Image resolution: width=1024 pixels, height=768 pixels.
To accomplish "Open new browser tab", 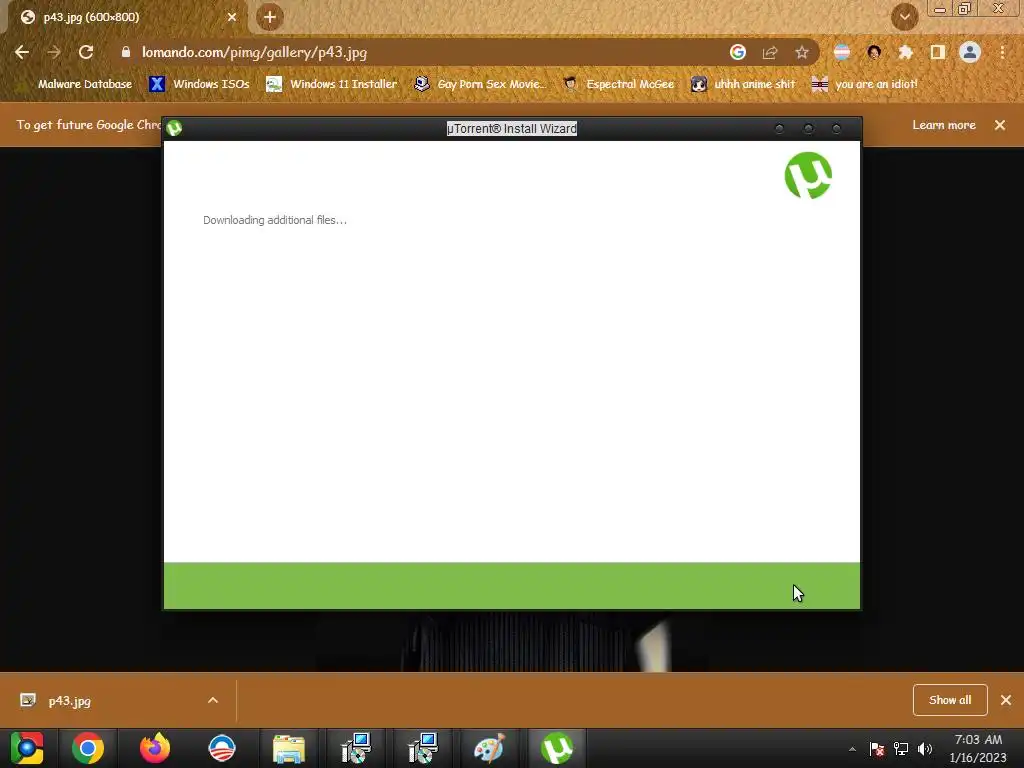I will tap(270, 17).
